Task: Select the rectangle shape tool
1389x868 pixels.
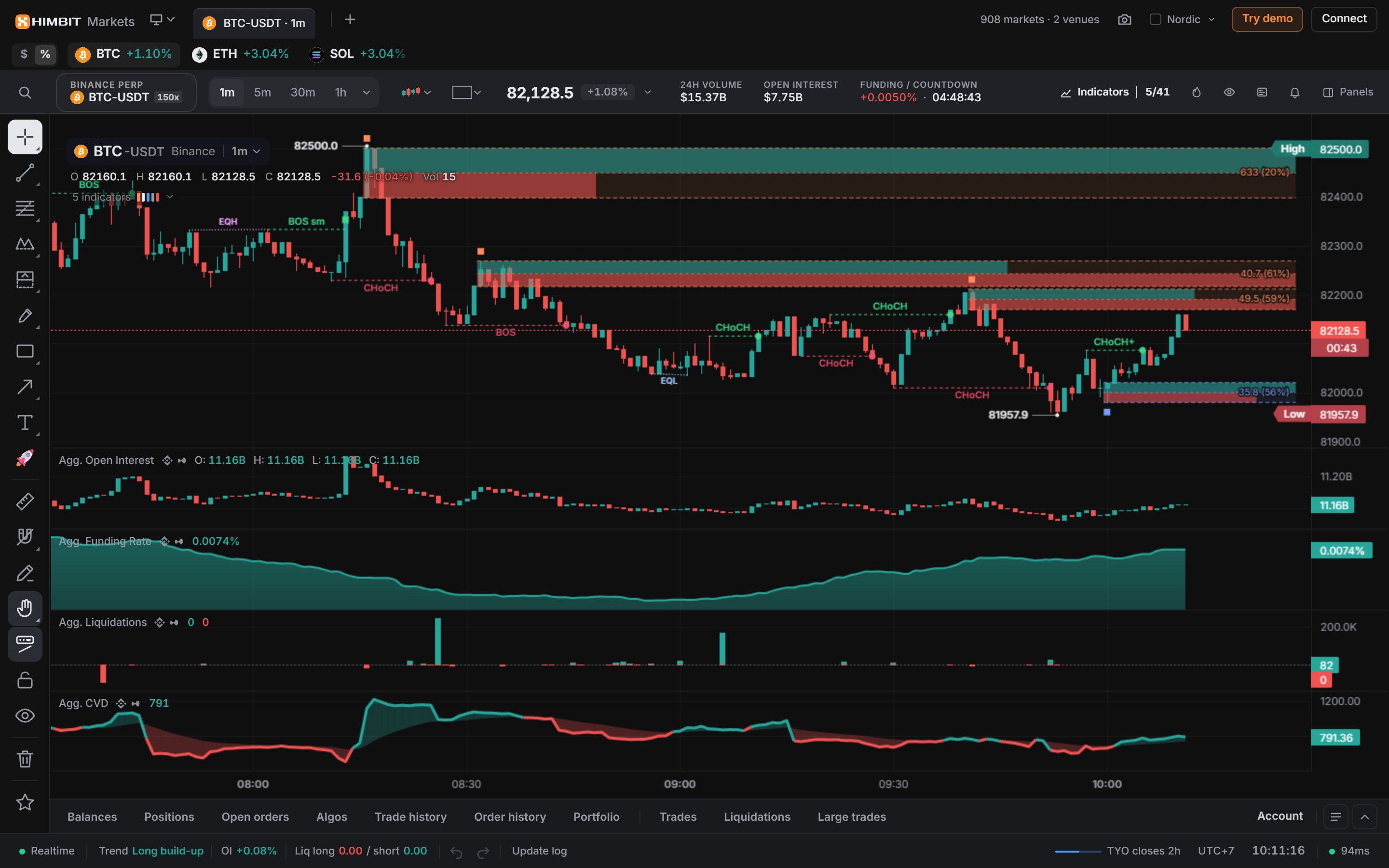Action: click(x=25, y=352)
